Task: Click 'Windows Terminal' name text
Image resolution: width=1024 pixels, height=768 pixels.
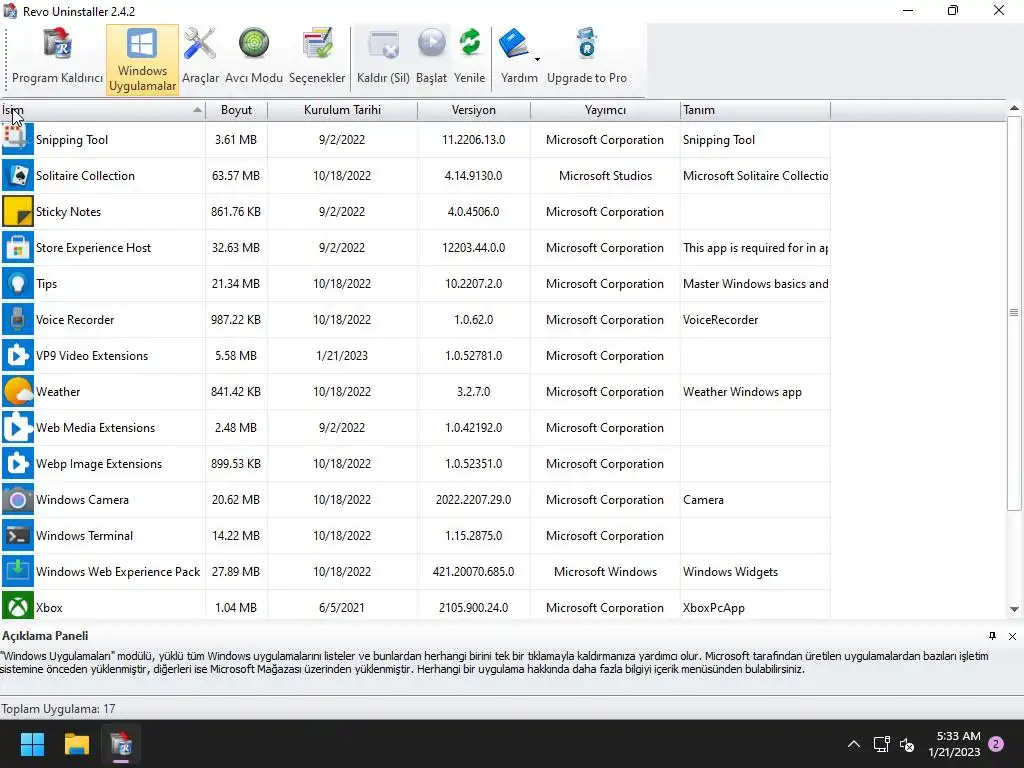Action: click(84, 536)
